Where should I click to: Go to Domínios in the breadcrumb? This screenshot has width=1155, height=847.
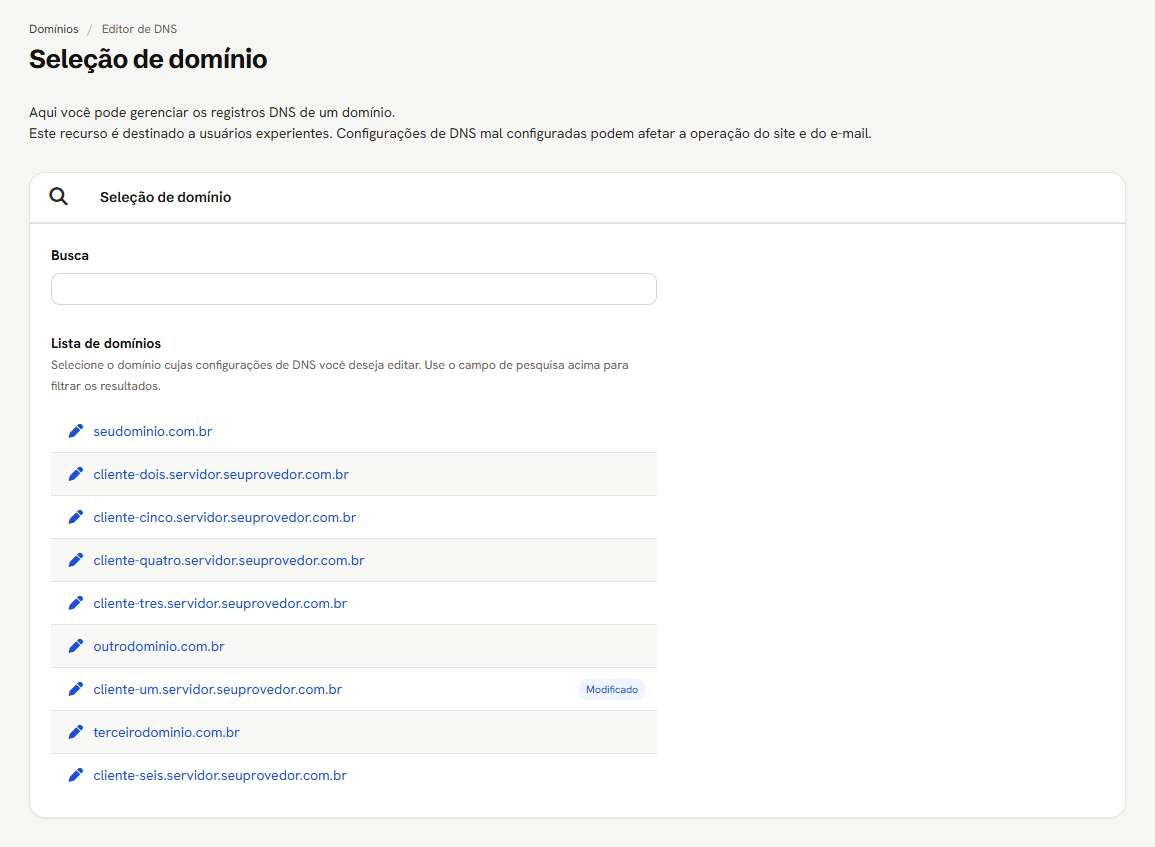coord(54,29)
